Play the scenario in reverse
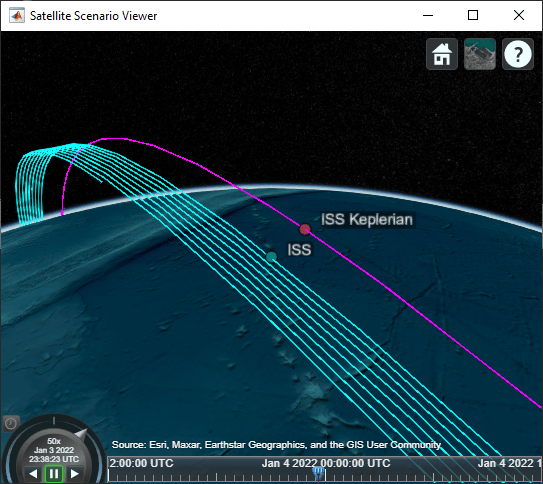Viewport: 543px width, 484px height. point(34,473)
